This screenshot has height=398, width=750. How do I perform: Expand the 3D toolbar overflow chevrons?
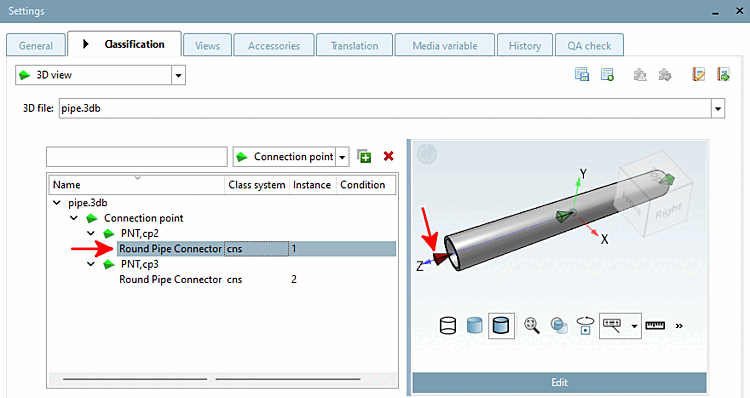tap(679, 326)
